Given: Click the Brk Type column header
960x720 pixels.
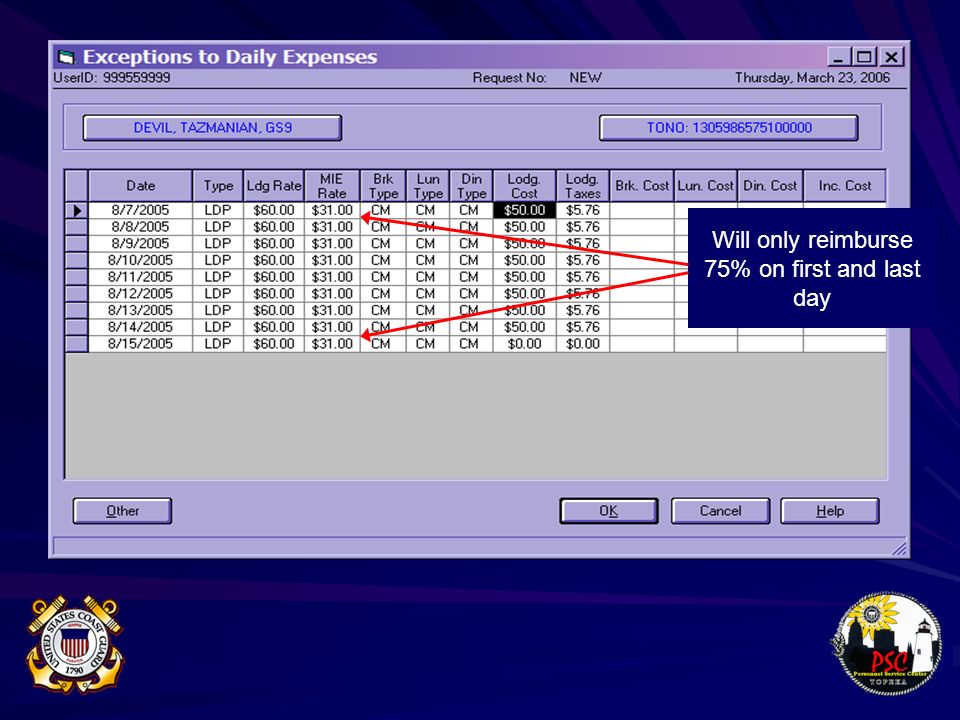Looking at the screenshot, I should point(383,186).
